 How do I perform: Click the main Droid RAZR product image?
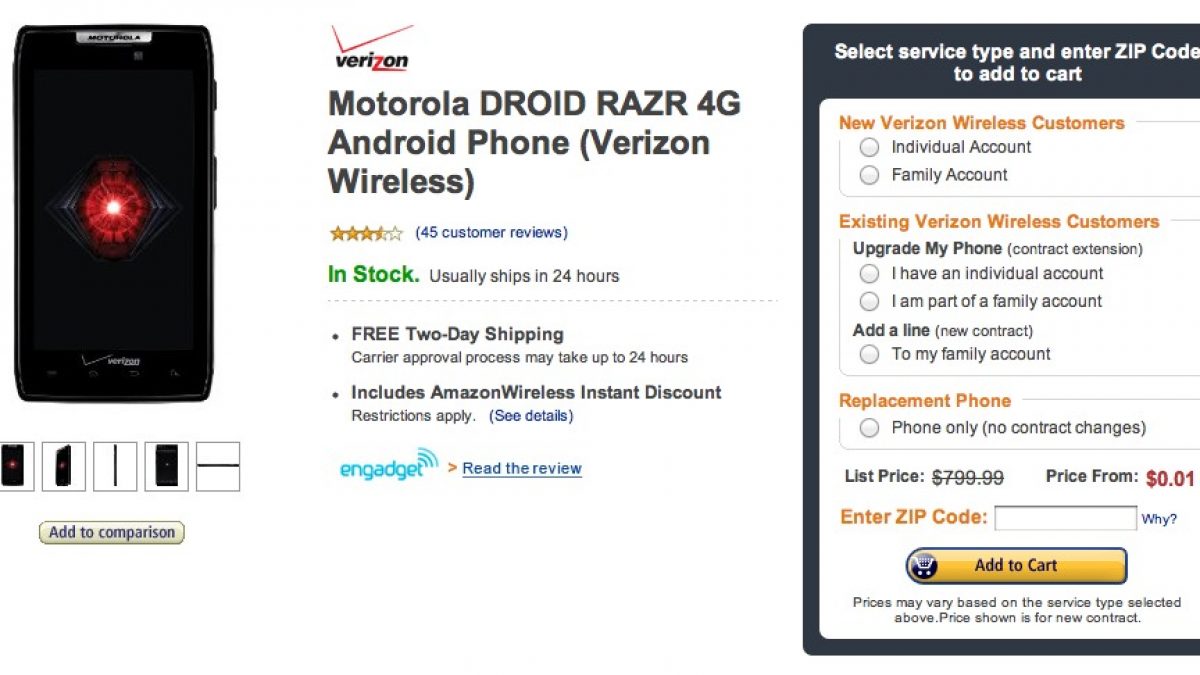[113, 213]
